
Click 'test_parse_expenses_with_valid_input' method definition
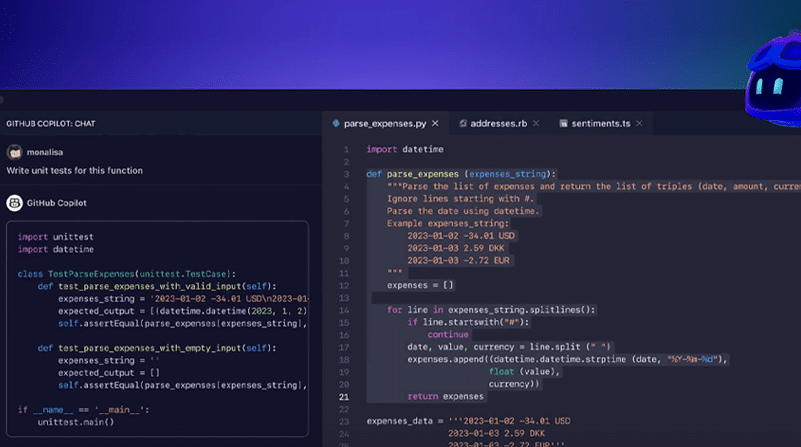157,286
